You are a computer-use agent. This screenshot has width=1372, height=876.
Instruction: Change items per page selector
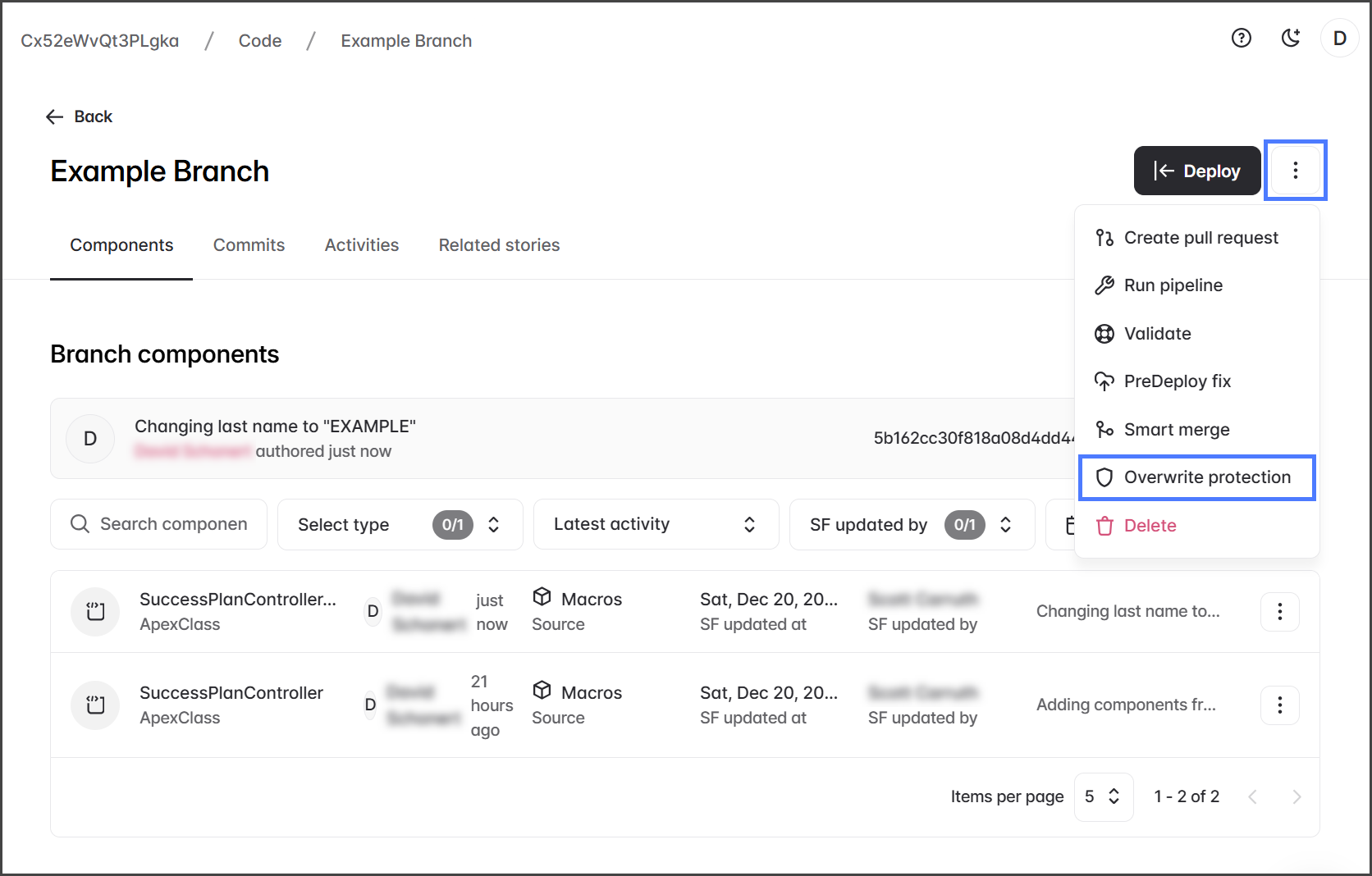(1103, 796)
